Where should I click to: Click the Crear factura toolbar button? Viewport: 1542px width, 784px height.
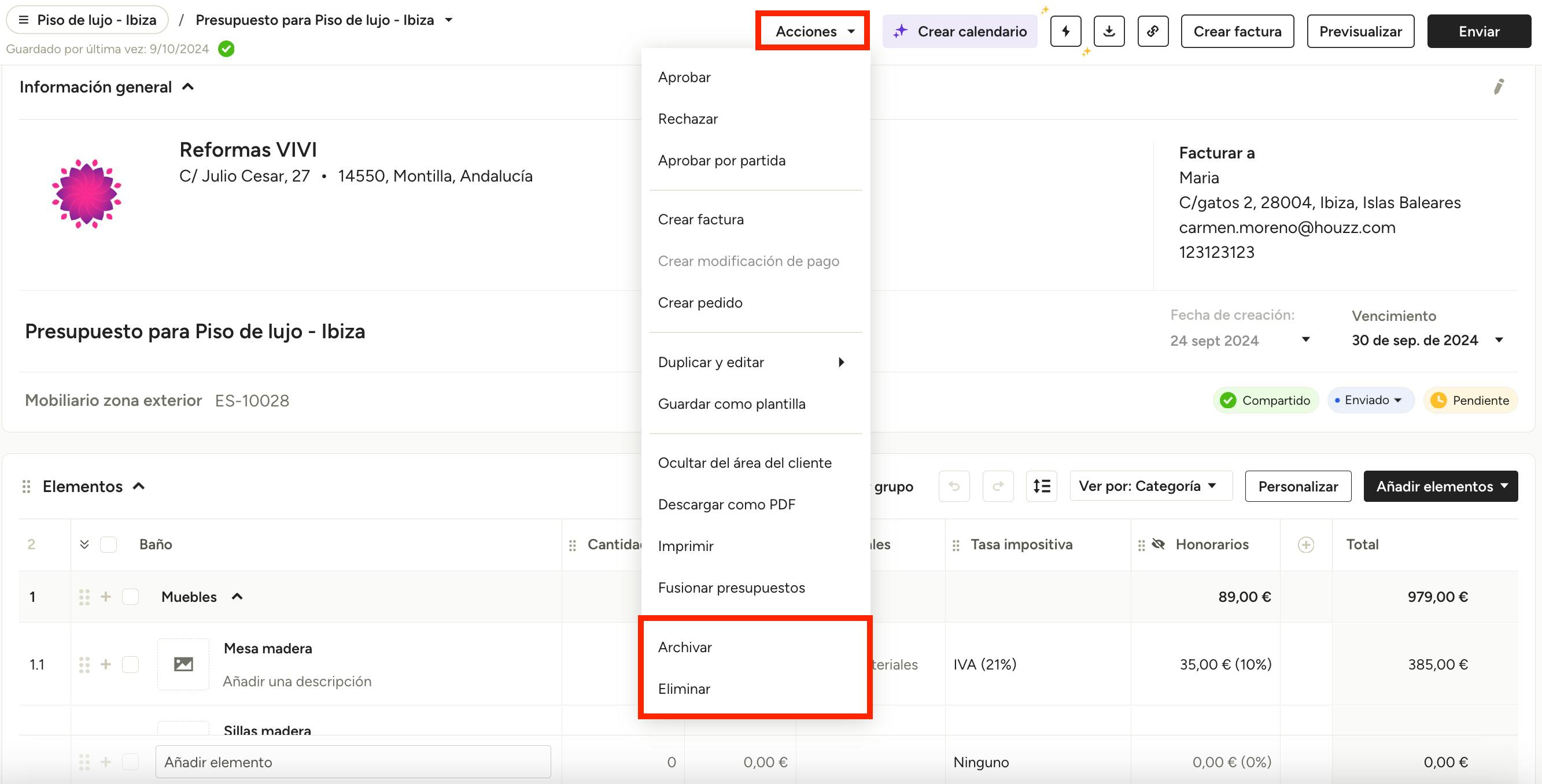point(1237,31)
